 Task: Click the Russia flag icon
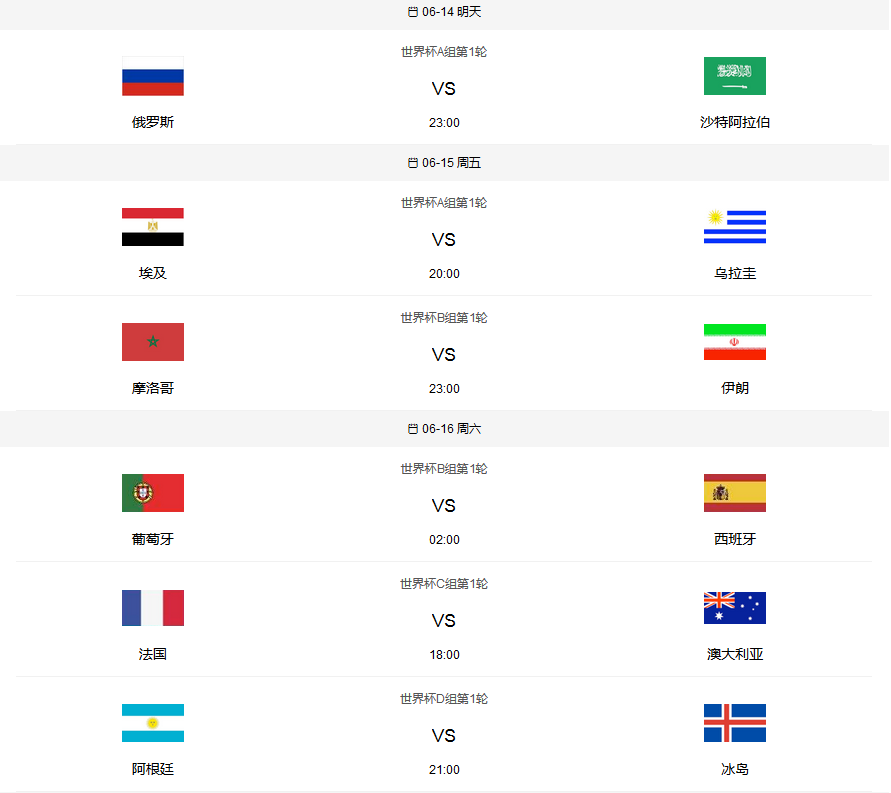[153, 76]
